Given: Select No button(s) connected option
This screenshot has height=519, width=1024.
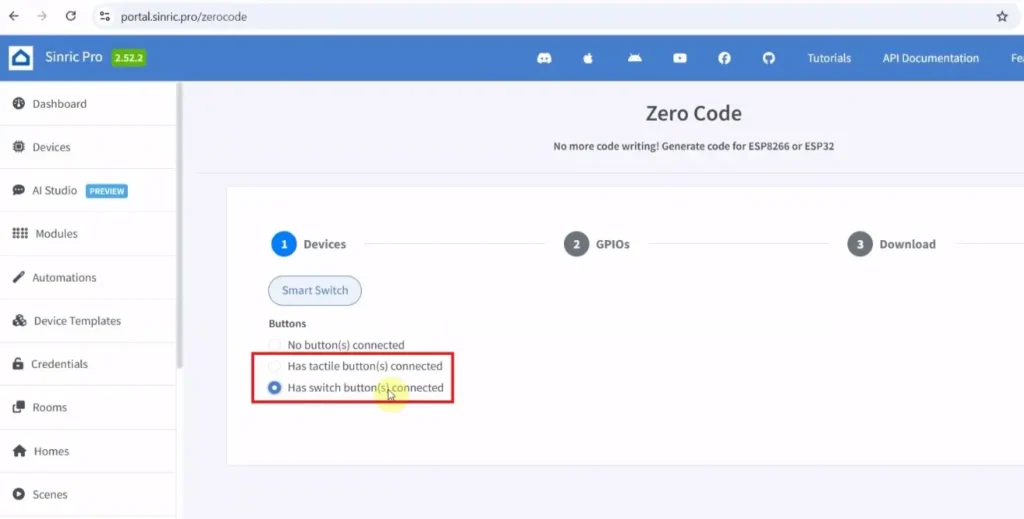Looking at the screenshot, I should [x=275, y=345].
